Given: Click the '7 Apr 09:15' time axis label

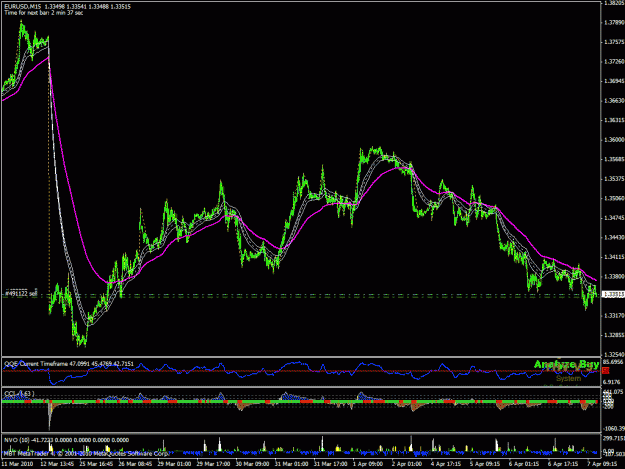Looking at the screenshot, I should pyautogui.click(x=602, y=464).
